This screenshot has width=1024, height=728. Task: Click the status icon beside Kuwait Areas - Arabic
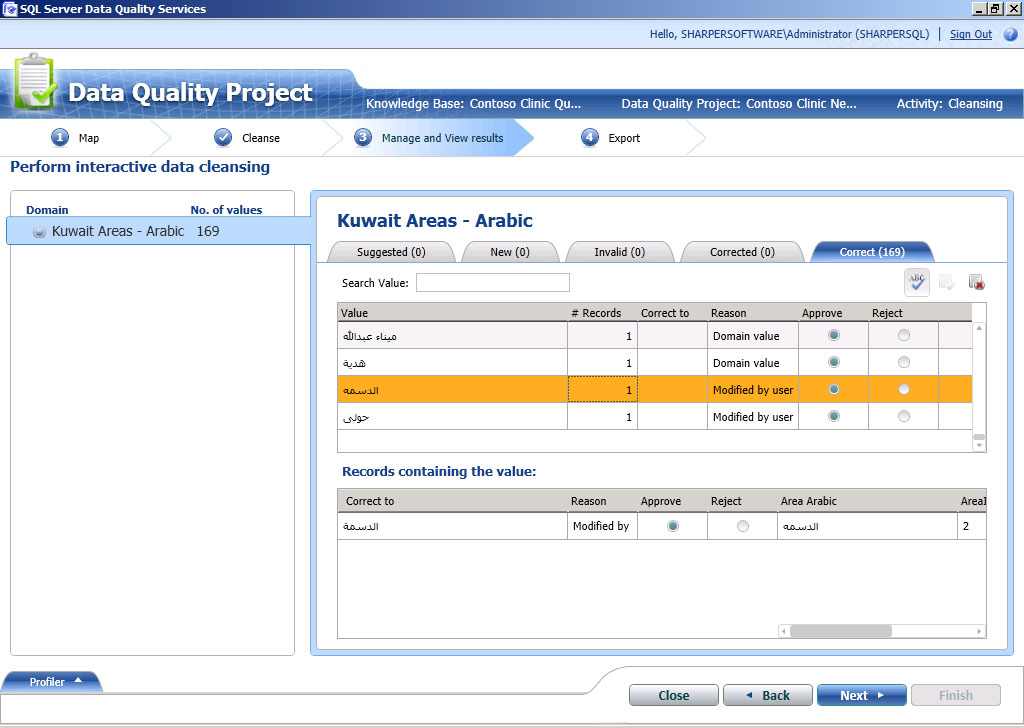point(39,231)
